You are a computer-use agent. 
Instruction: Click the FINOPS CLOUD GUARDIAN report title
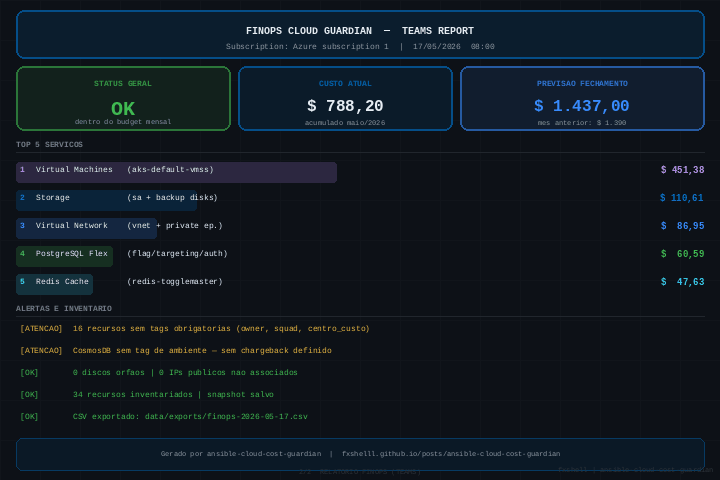360,31
